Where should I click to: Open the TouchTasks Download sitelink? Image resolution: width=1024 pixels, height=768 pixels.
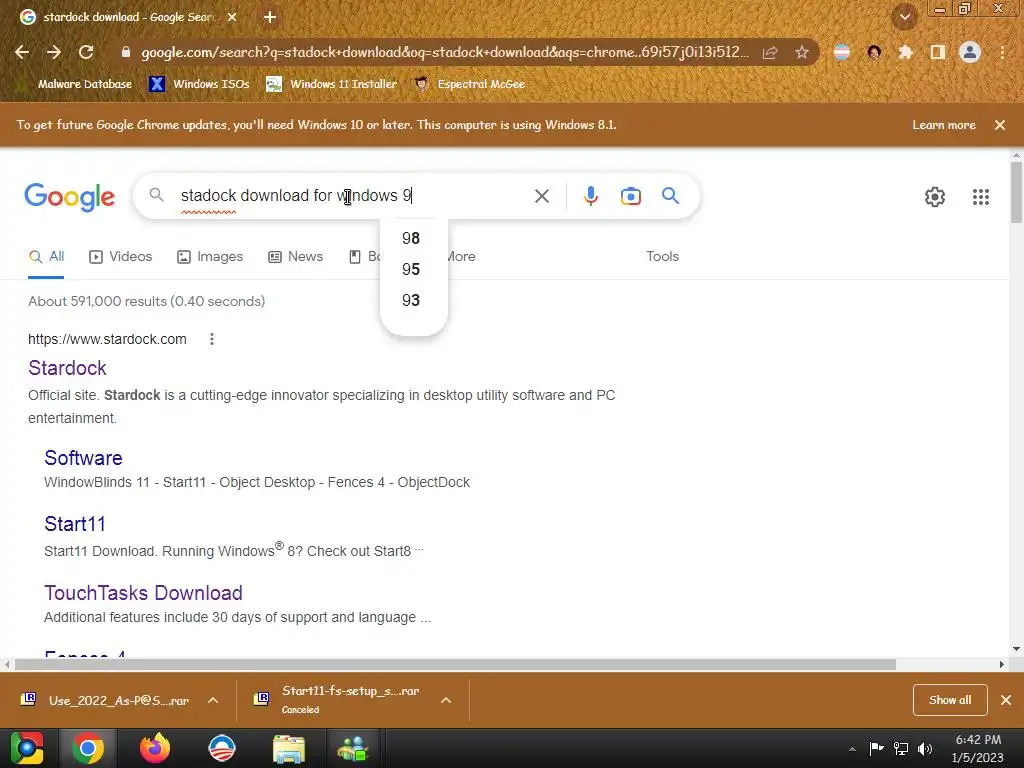pyautogui.click(x=143, y=593)
